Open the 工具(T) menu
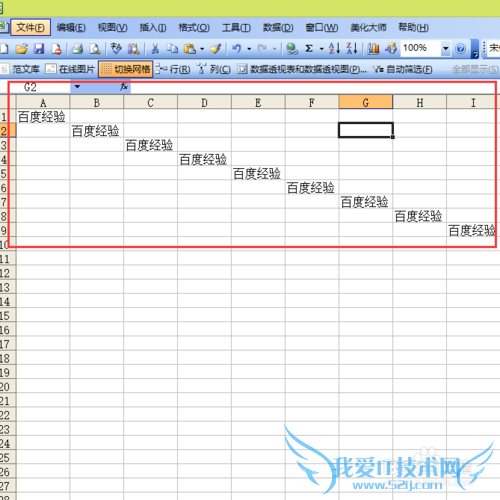500x500 pixels. coord(236,27)
